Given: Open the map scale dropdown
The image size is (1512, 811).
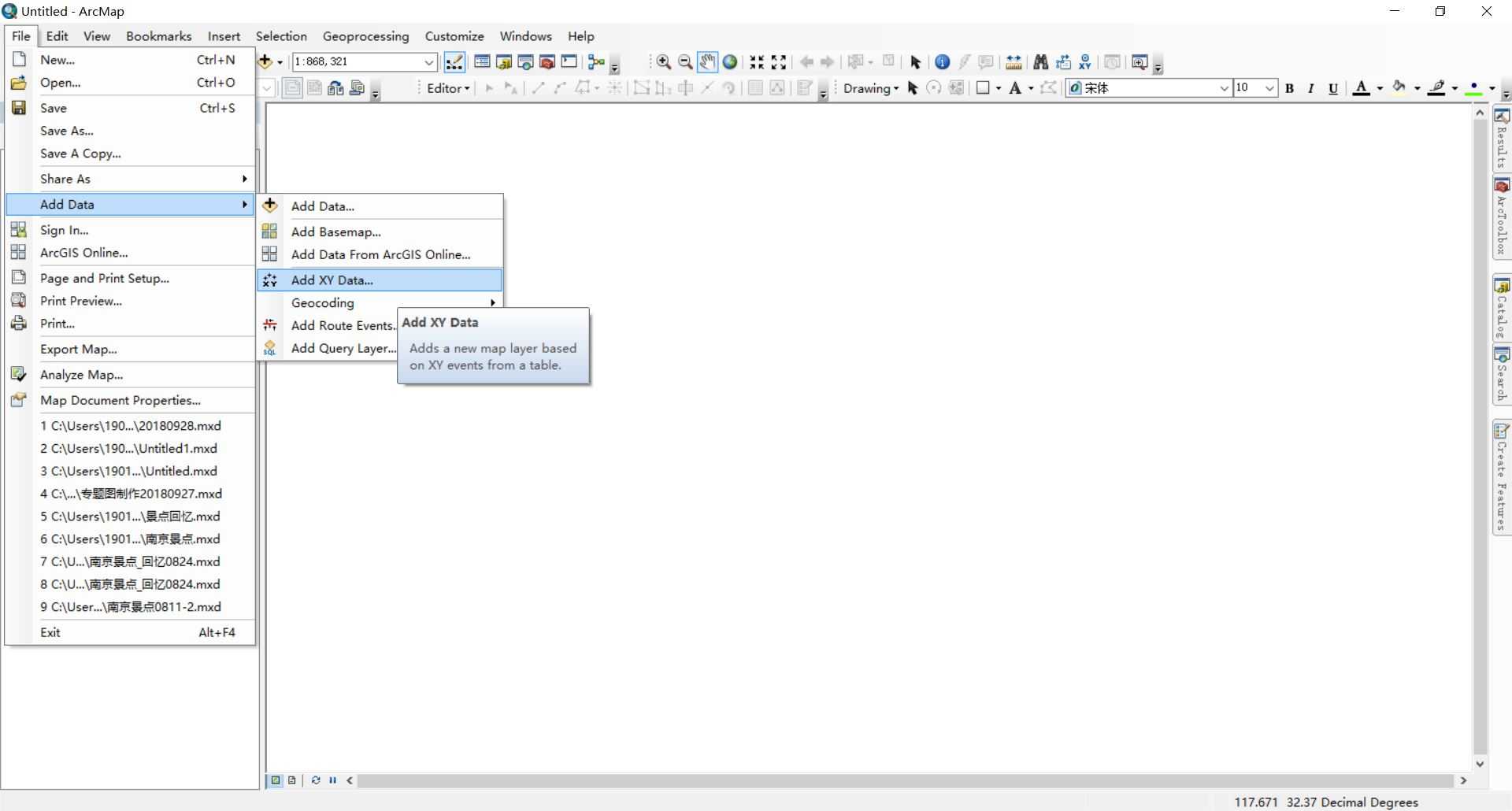Looking at the screenshot, I should pyautogui.click(x=429, y=62).
